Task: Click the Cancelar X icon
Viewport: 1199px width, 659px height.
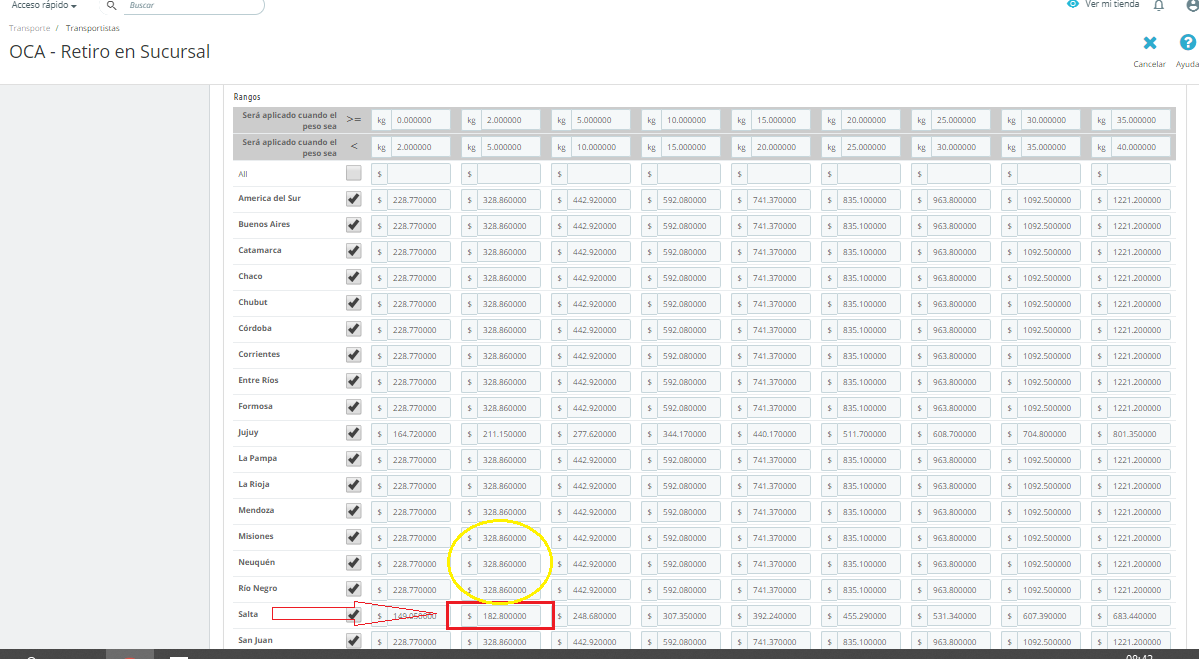Action: [1149, 43]
